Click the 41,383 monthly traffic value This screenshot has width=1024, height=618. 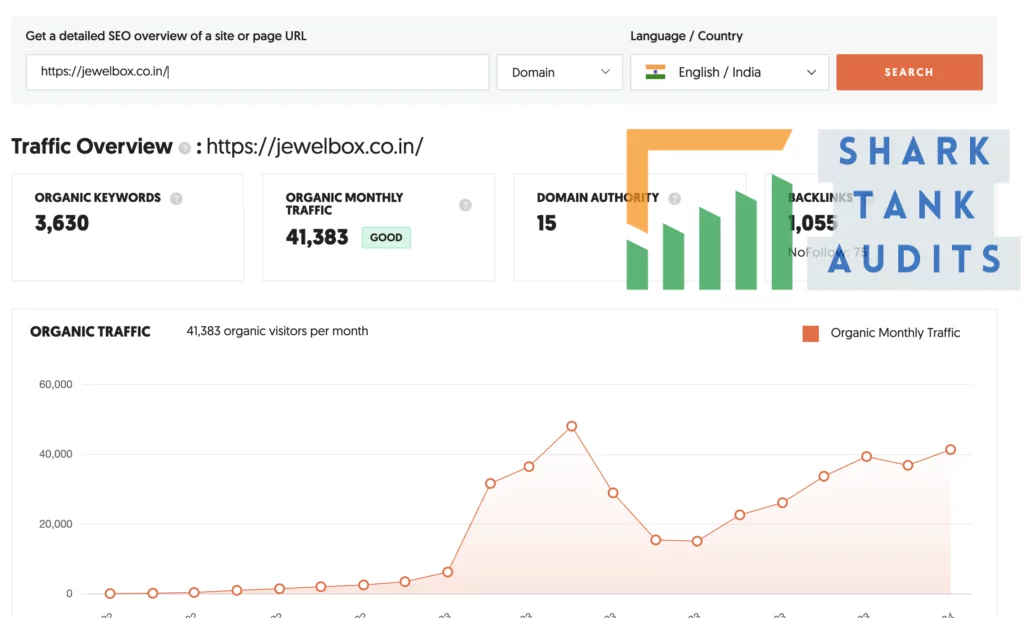pos(317,237)
